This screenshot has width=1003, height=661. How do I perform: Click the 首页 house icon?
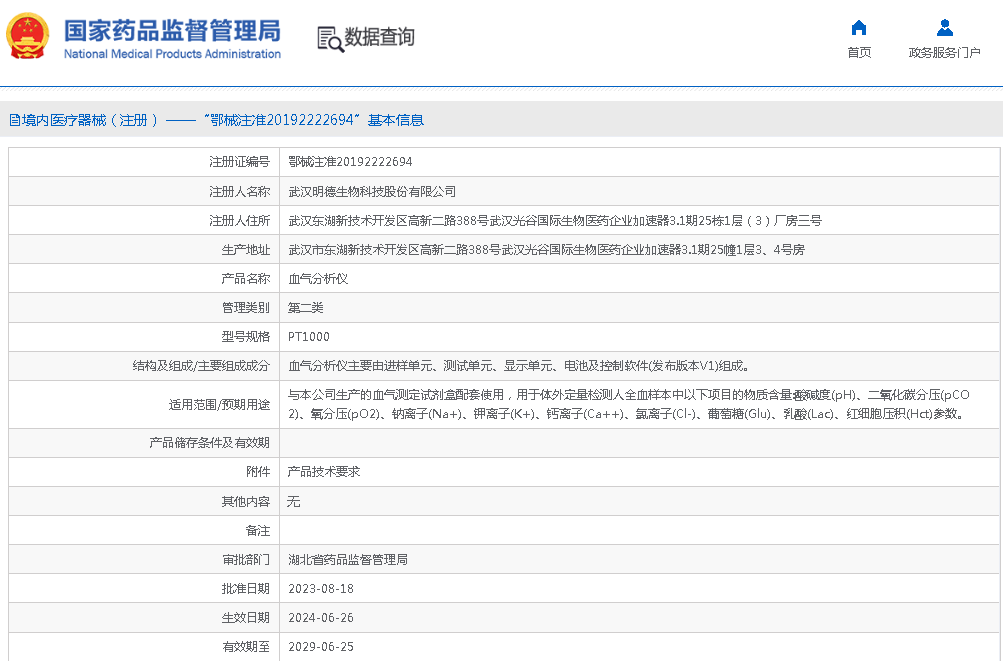[x=858, y=28]
